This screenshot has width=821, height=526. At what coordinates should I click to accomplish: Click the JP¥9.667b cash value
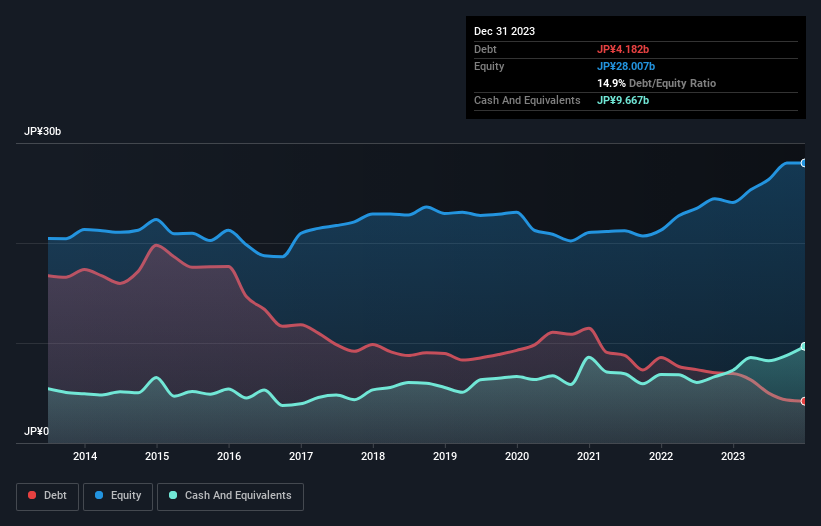[x=623, y=100]
